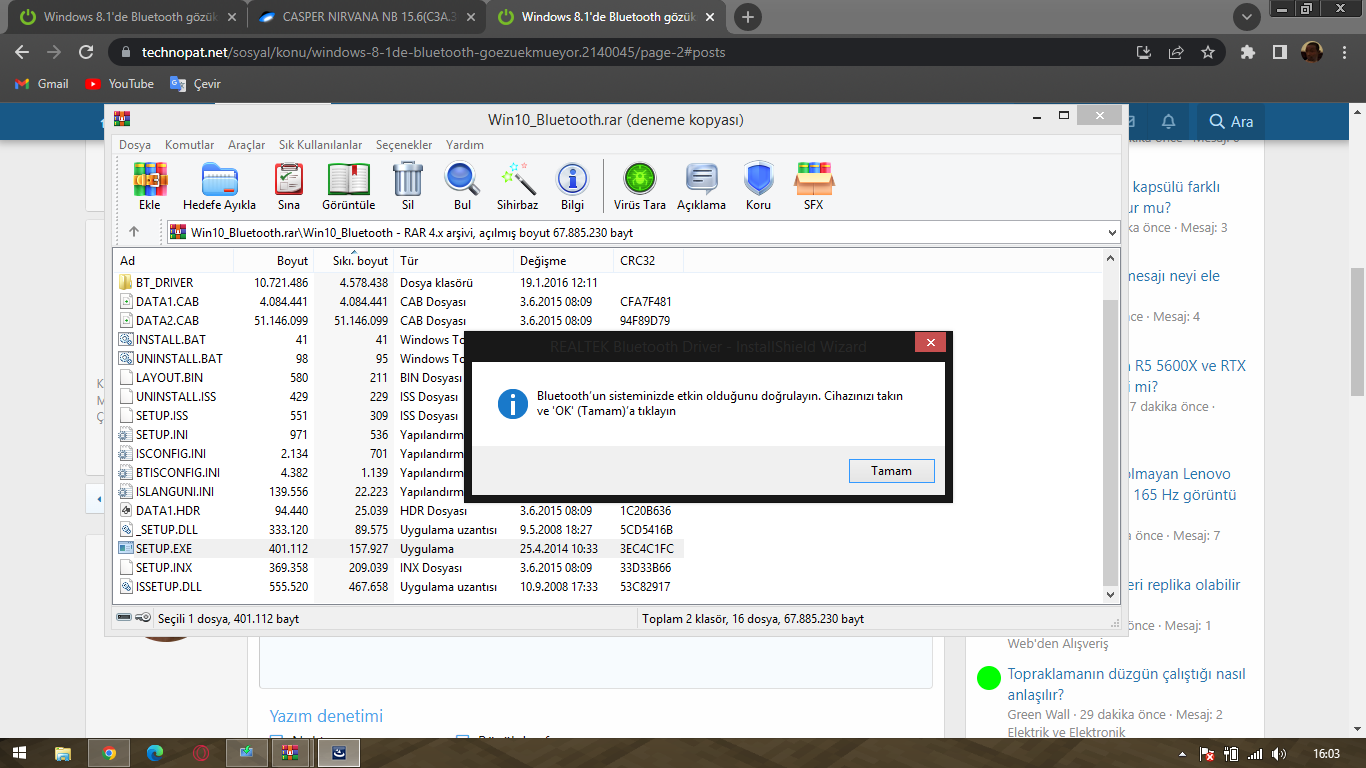Click the drive and key icon in WinRAR status bar

[x=134, y=619]
